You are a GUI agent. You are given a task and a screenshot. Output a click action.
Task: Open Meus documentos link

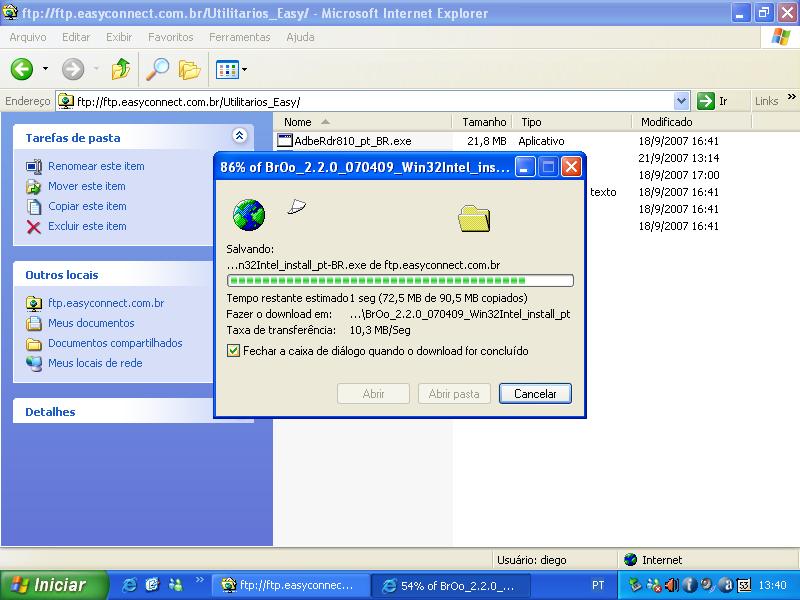(x=91, y=323)
